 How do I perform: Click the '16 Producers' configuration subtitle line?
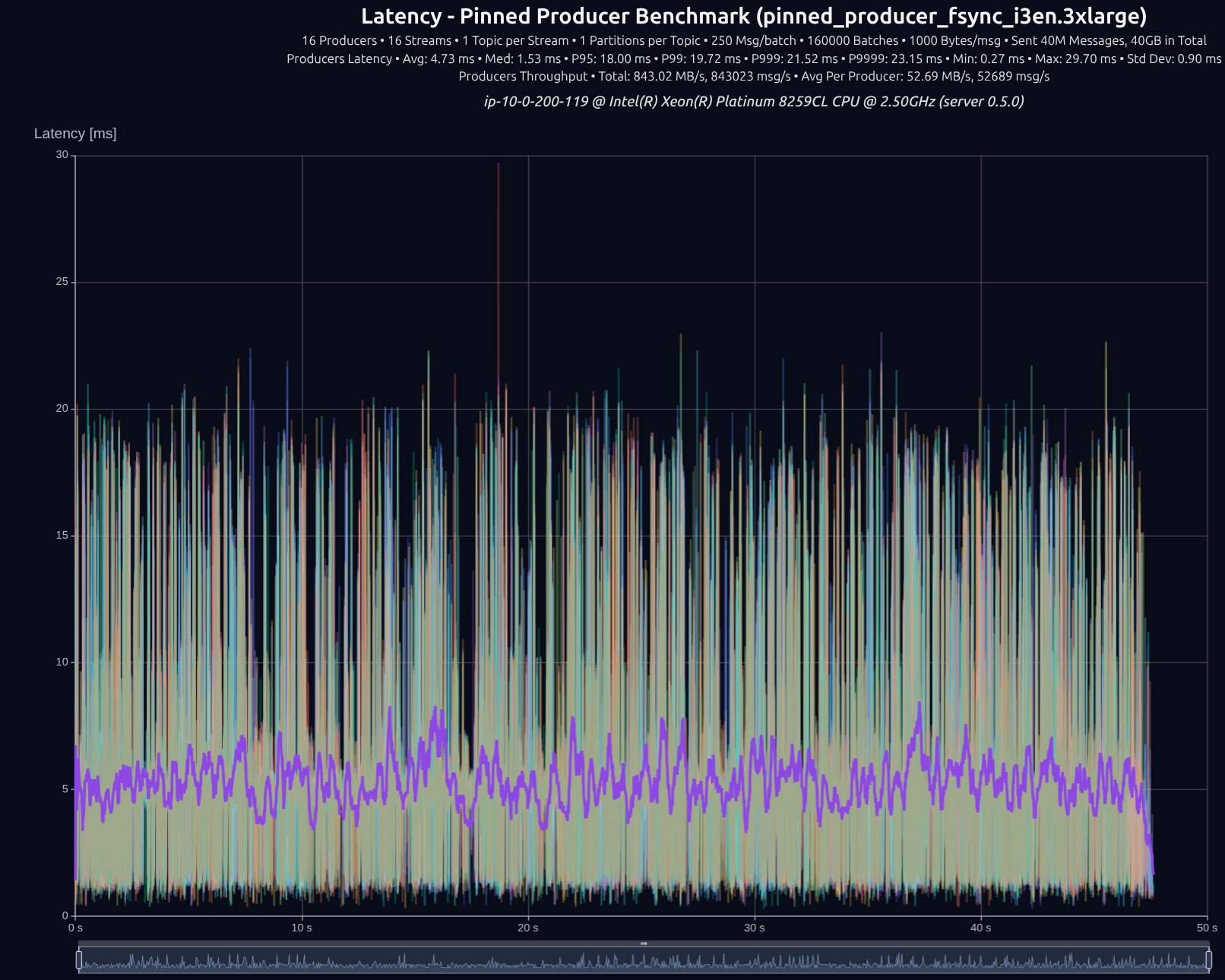click(753, 40)
